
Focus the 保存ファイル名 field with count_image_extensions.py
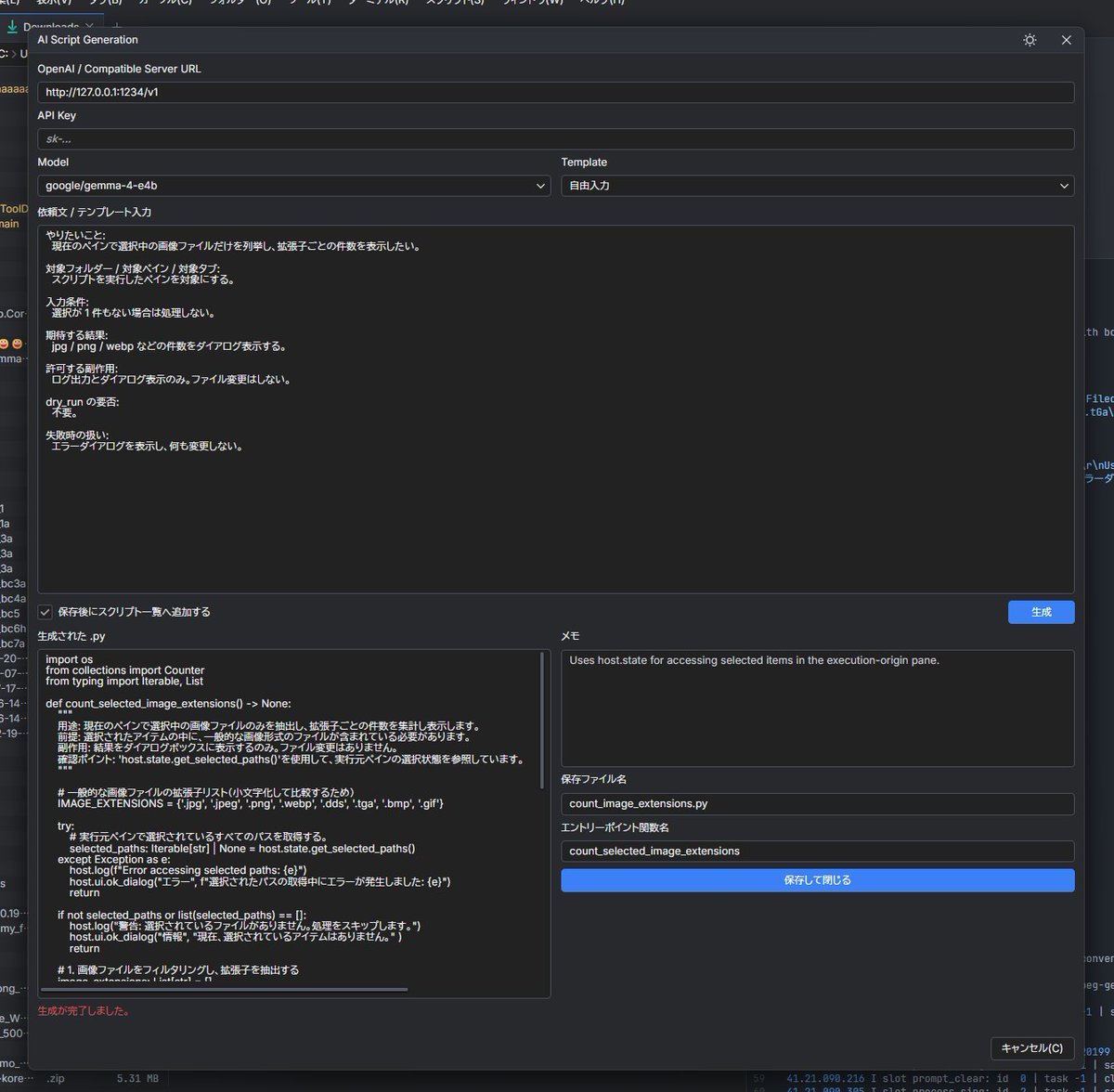coord(818,803)
